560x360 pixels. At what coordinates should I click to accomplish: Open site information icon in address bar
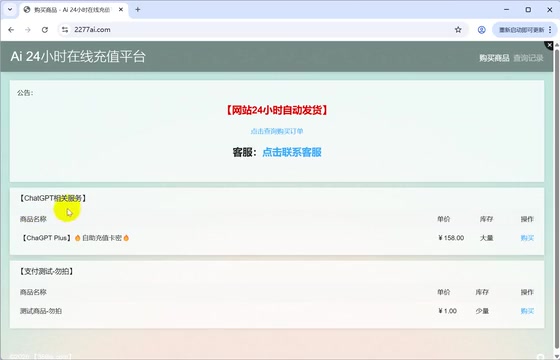65,30
